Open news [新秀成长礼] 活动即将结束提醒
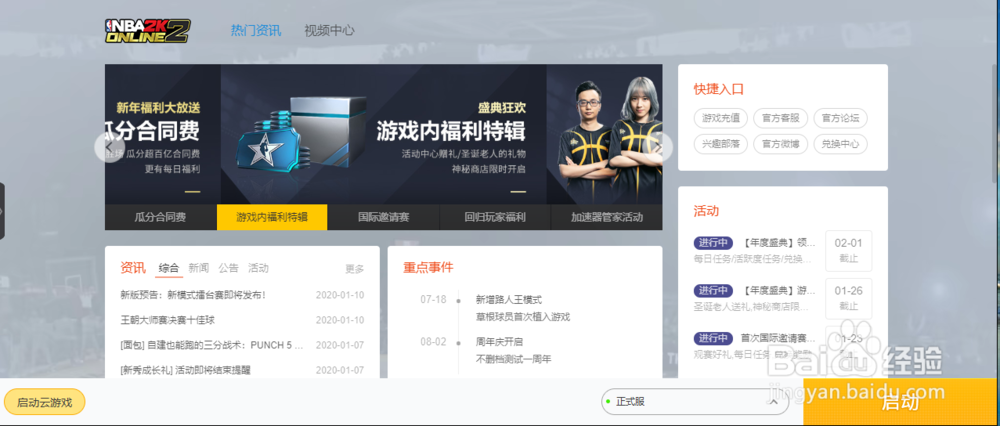1000x426 pixels. click(185, 370)
